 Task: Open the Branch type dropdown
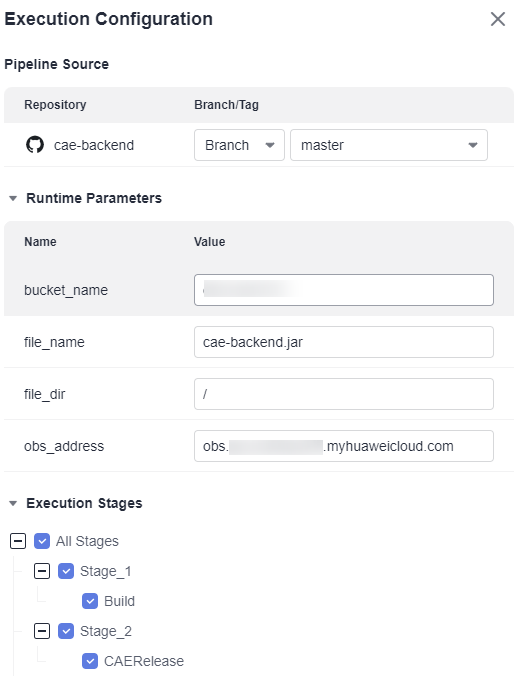point(239,145)
